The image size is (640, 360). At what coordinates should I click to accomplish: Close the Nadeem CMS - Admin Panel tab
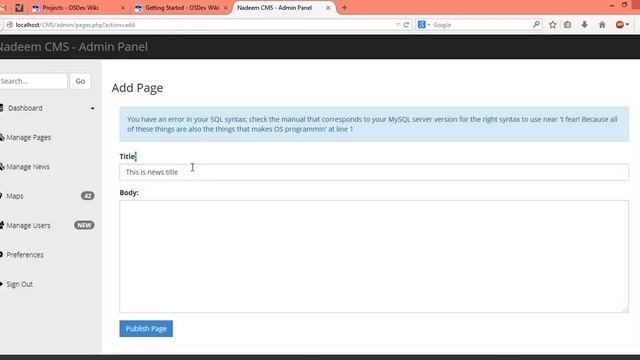[x=328, y=8]
